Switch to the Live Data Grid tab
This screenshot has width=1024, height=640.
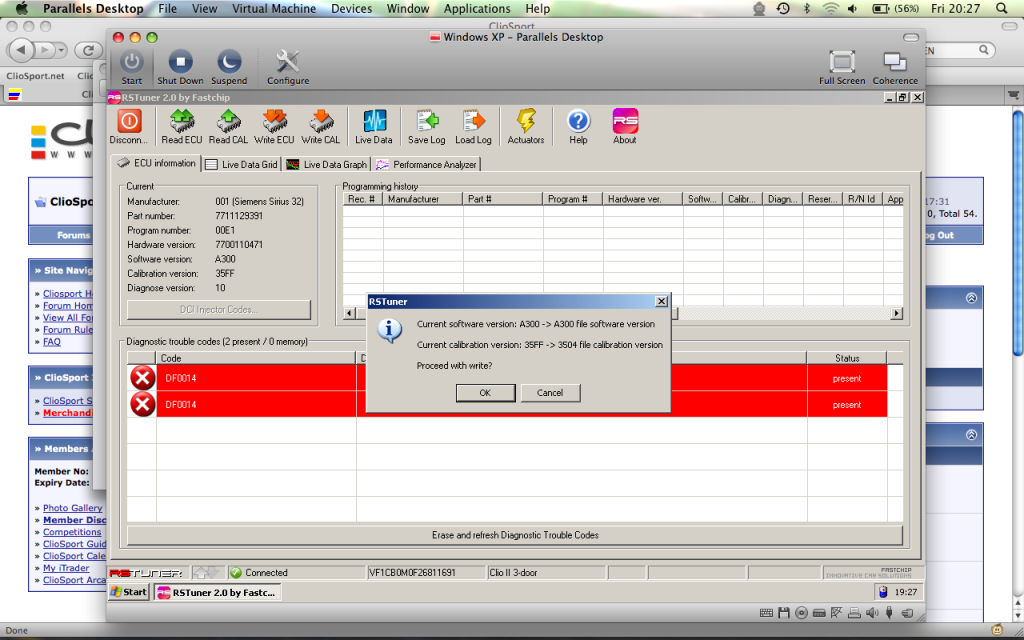241,164
